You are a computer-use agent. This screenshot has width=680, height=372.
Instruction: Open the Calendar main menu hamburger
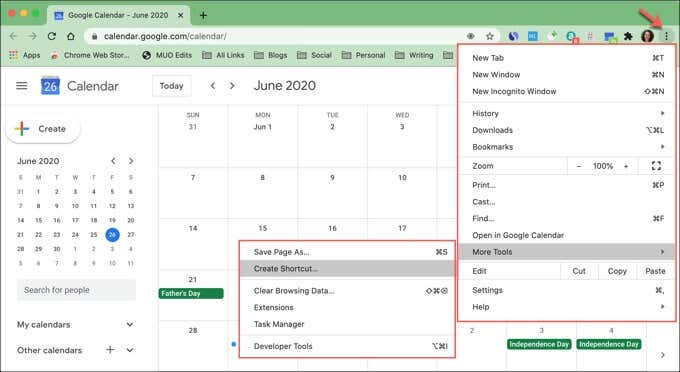coord(22,86)
